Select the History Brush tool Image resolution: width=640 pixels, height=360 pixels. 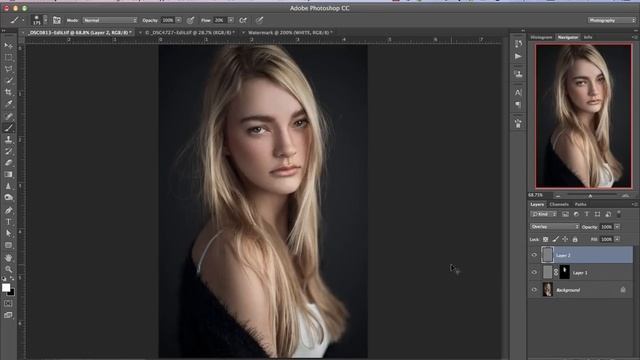[x=8, y=151]
